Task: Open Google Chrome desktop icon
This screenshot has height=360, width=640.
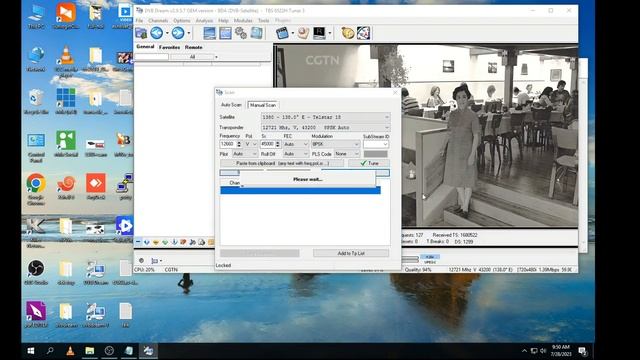Action: coord(36,189)
